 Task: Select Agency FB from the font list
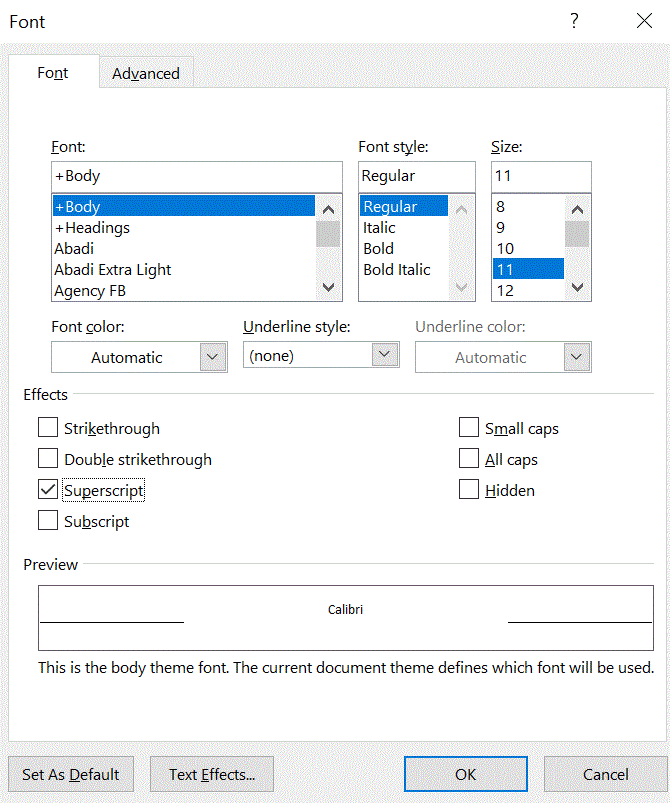click(91, 290)
